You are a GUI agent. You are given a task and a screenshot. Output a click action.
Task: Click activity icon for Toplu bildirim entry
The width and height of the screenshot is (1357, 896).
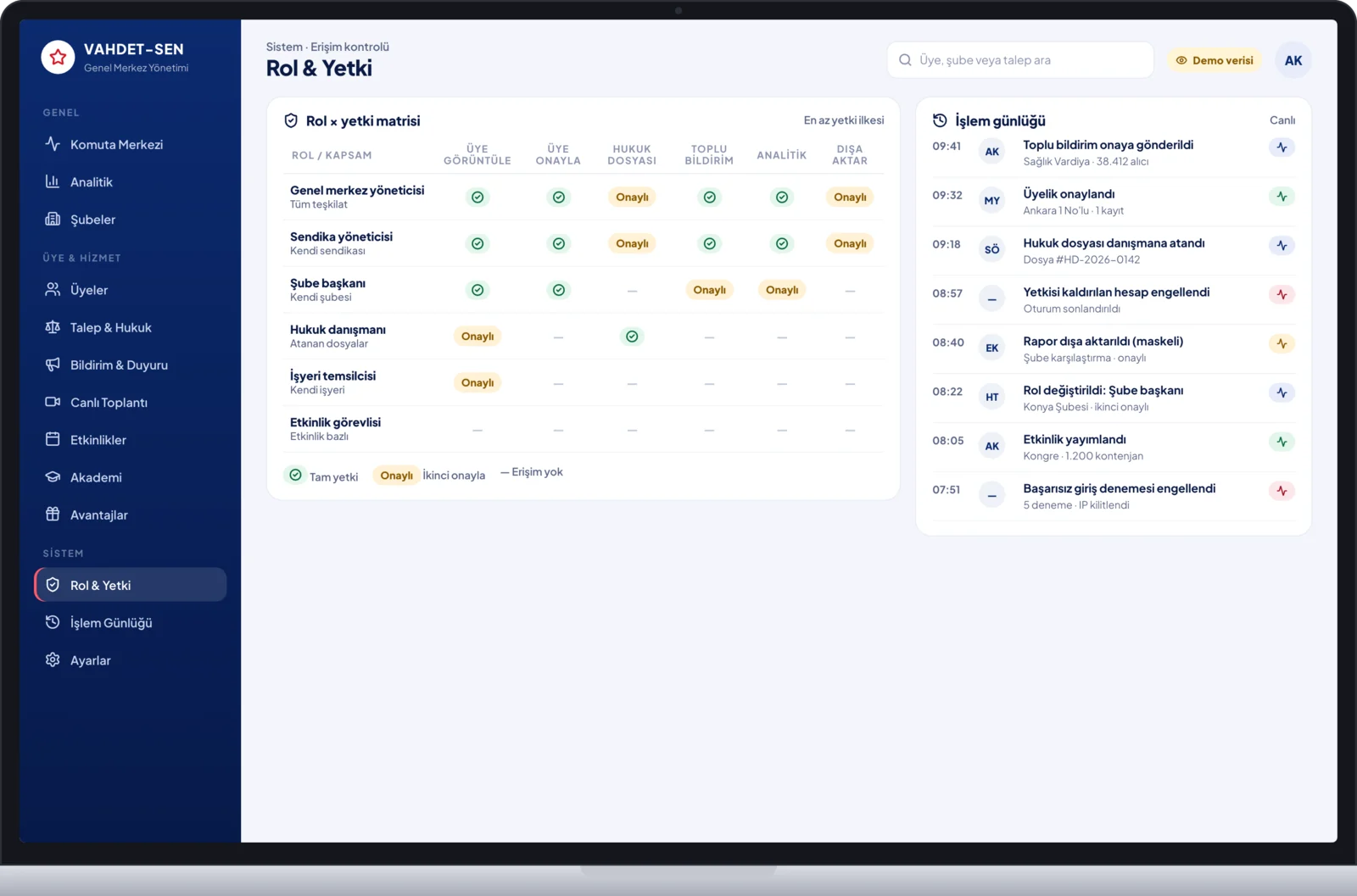(x=1282, y=147)
